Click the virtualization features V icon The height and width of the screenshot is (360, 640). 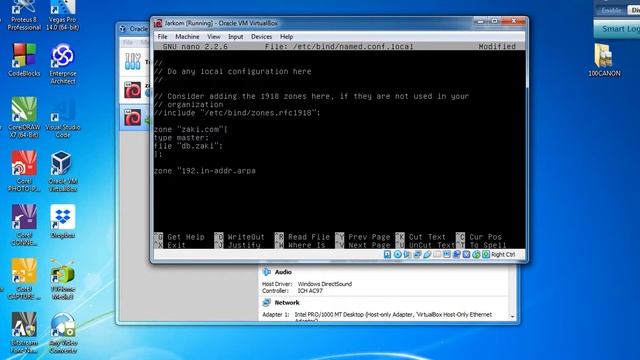click(x=466, y=254)
